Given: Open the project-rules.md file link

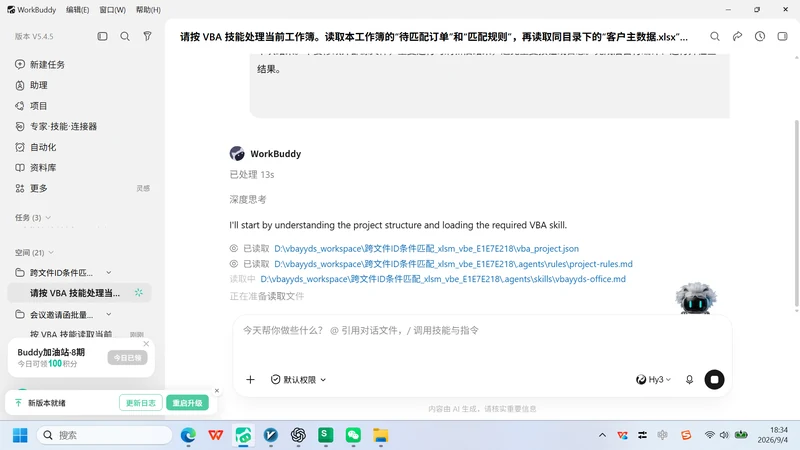Looking at the screenshot, I should point(453,264).
